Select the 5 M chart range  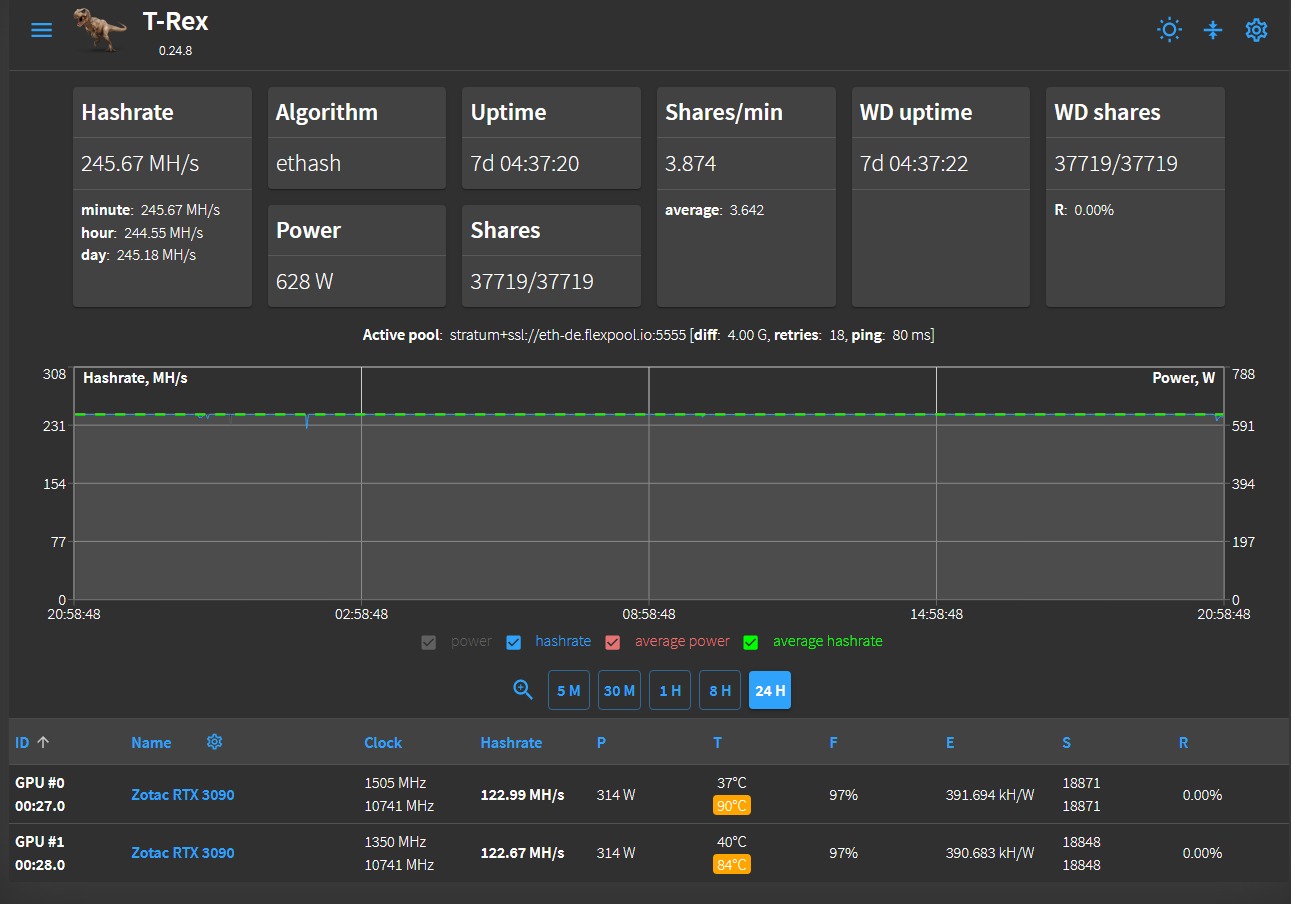pyautogui.click(x=568, y=690)
